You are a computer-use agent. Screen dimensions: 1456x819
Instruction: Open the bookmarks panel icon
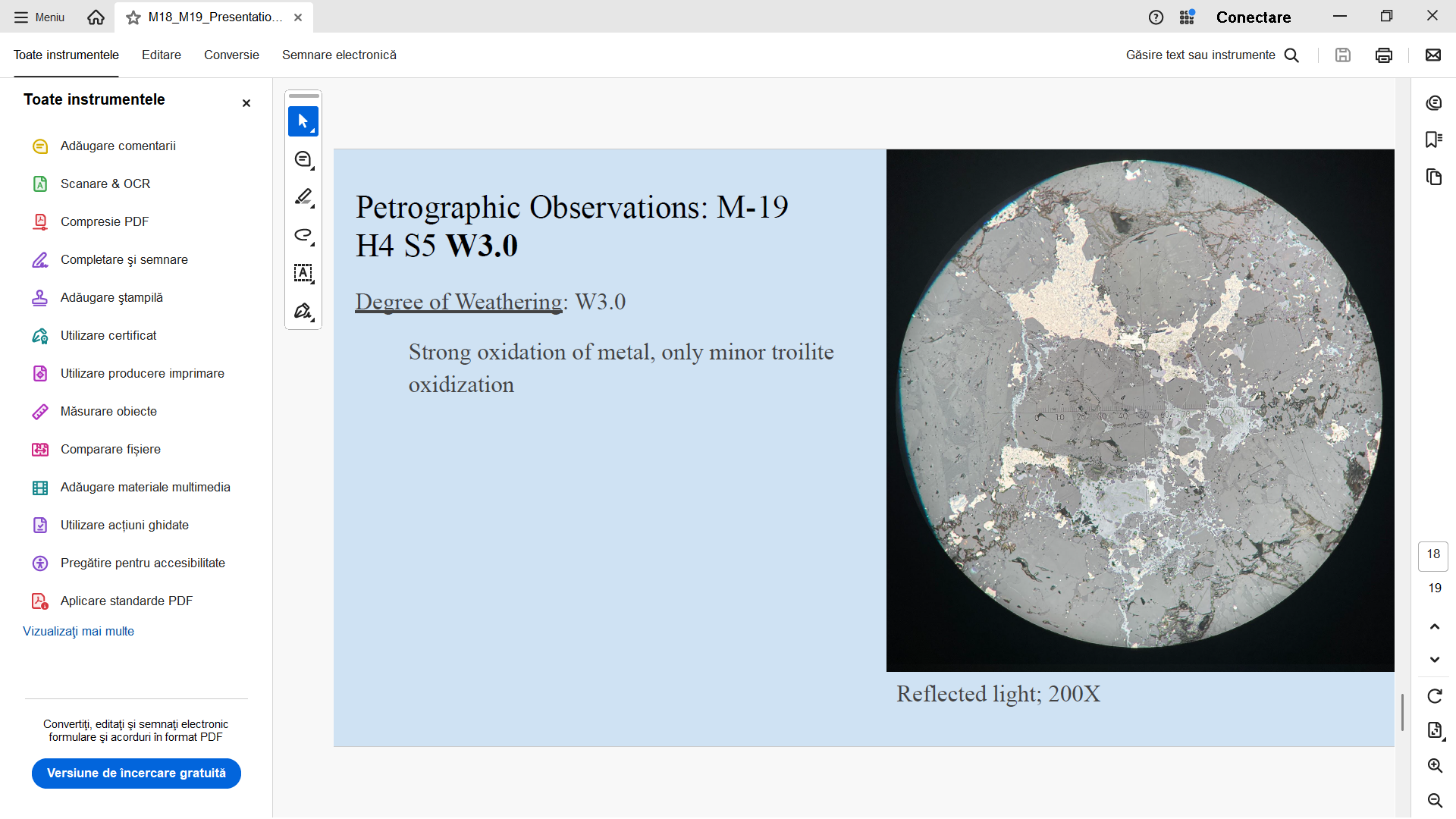pyautogui.click(x=1433, y=140)
